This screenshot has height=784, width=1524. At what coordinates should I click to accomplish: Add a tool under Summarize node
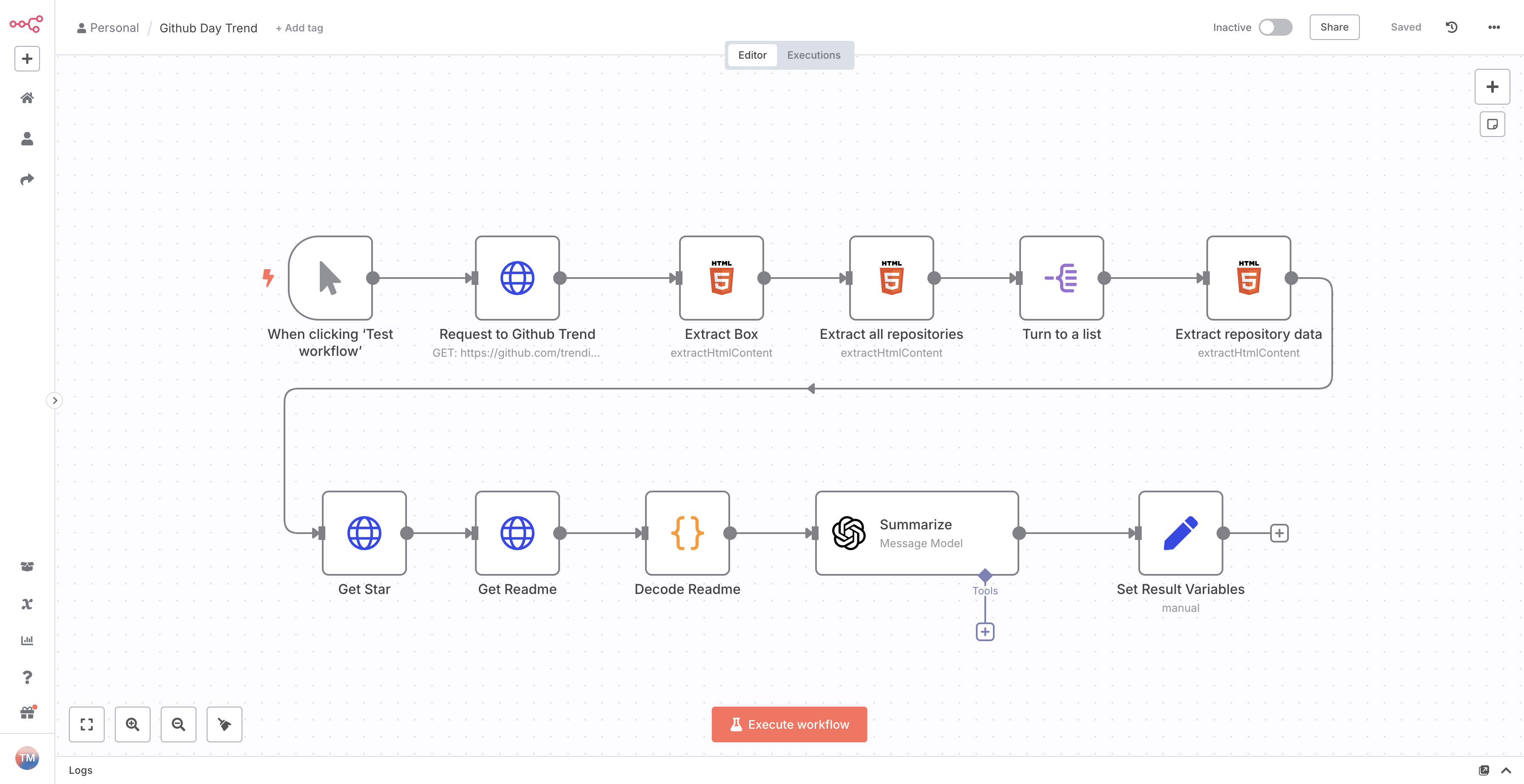984,632
